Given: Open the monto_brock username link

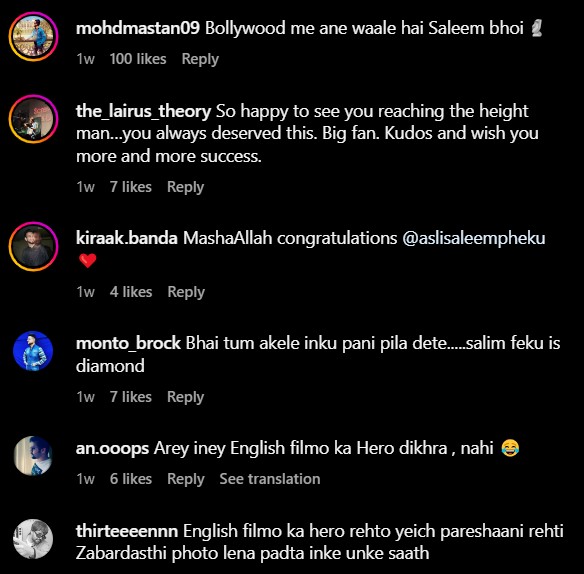Looking at the screenshot, I should tap(128, 343).
